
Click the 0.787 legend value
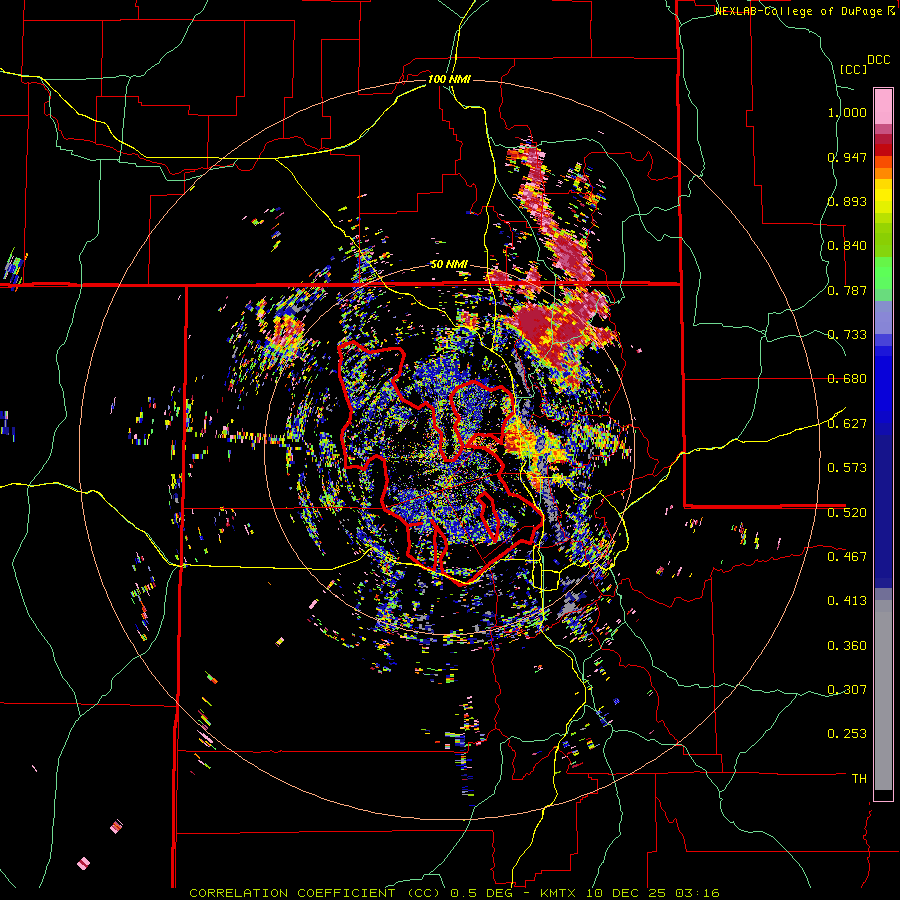pyautogui.click(x=847, y=290)
